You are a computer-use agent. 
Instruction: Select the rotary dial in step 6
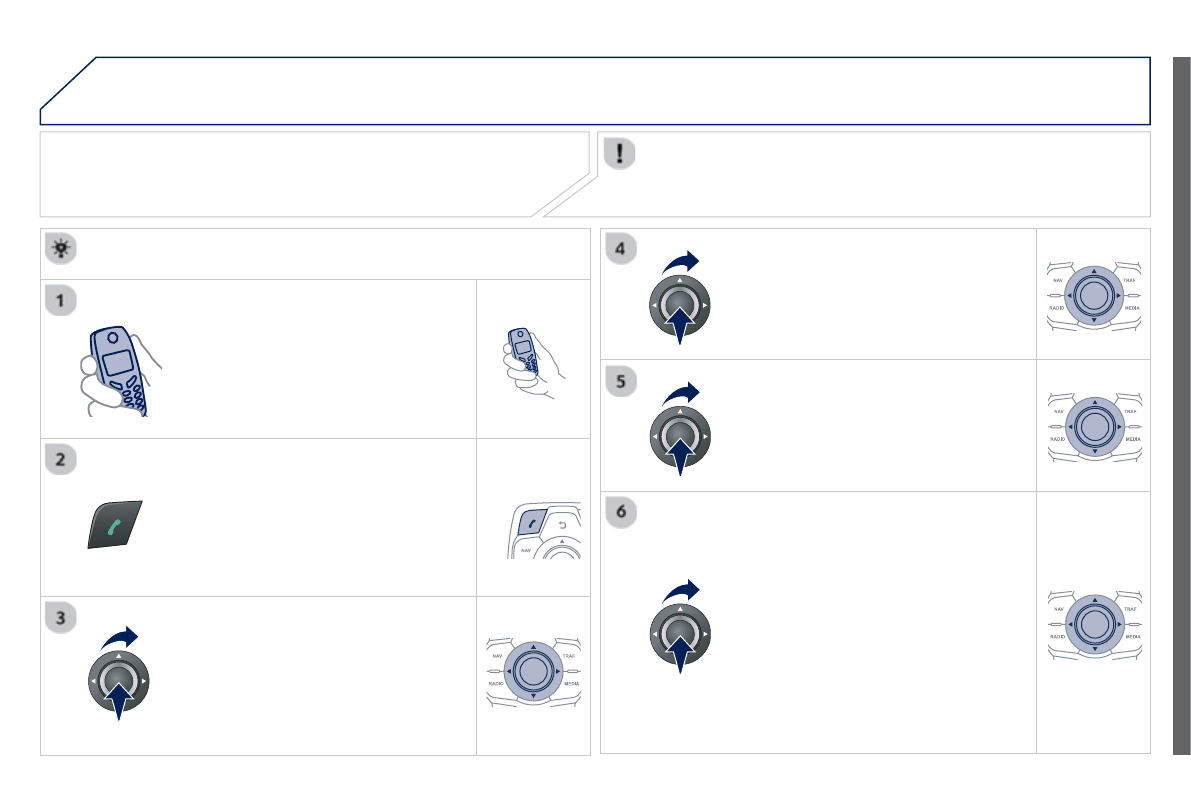679,634
